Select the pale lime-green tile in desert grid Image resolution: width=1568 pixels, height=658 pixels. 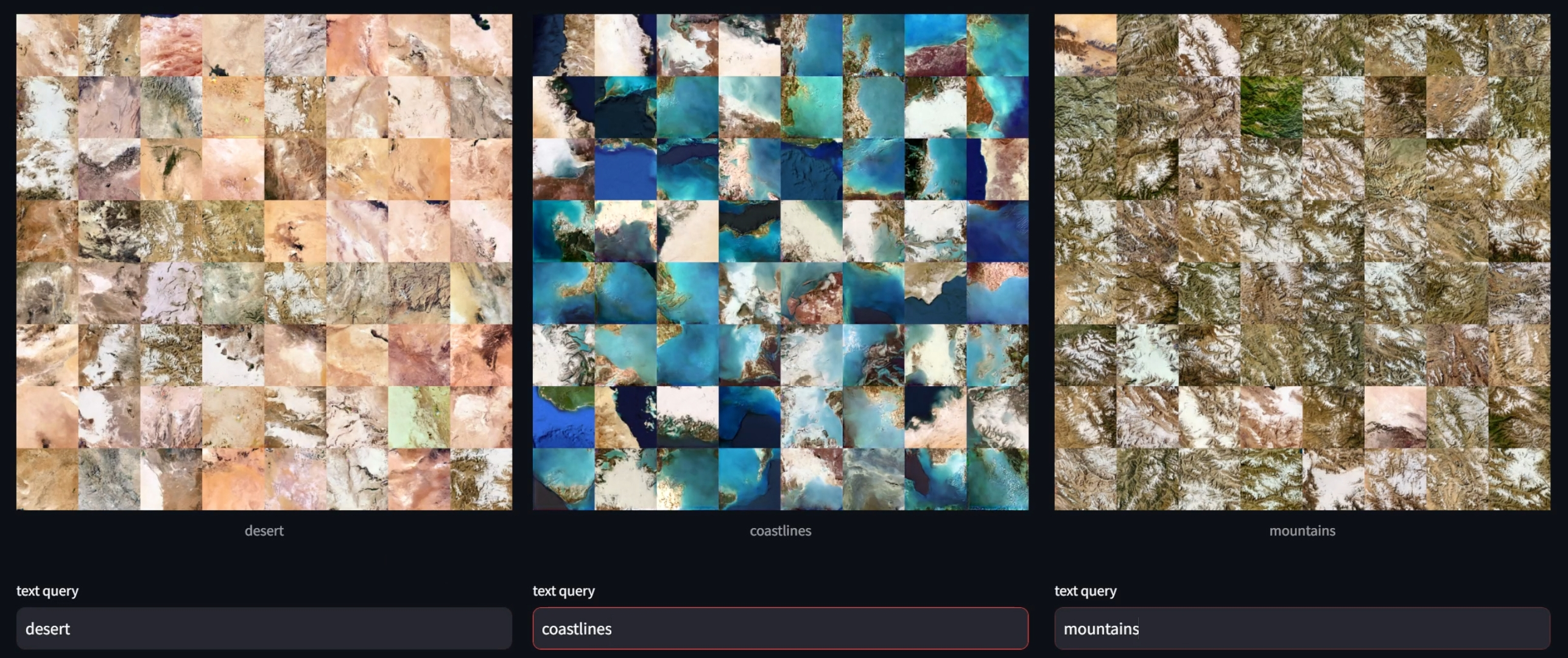pos(419,417)
